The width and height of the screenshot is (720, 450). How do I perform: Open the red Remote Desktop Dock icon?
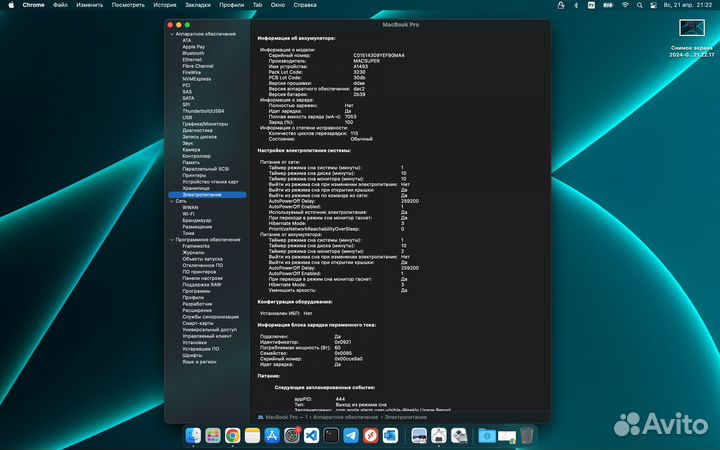pos(371,435)
